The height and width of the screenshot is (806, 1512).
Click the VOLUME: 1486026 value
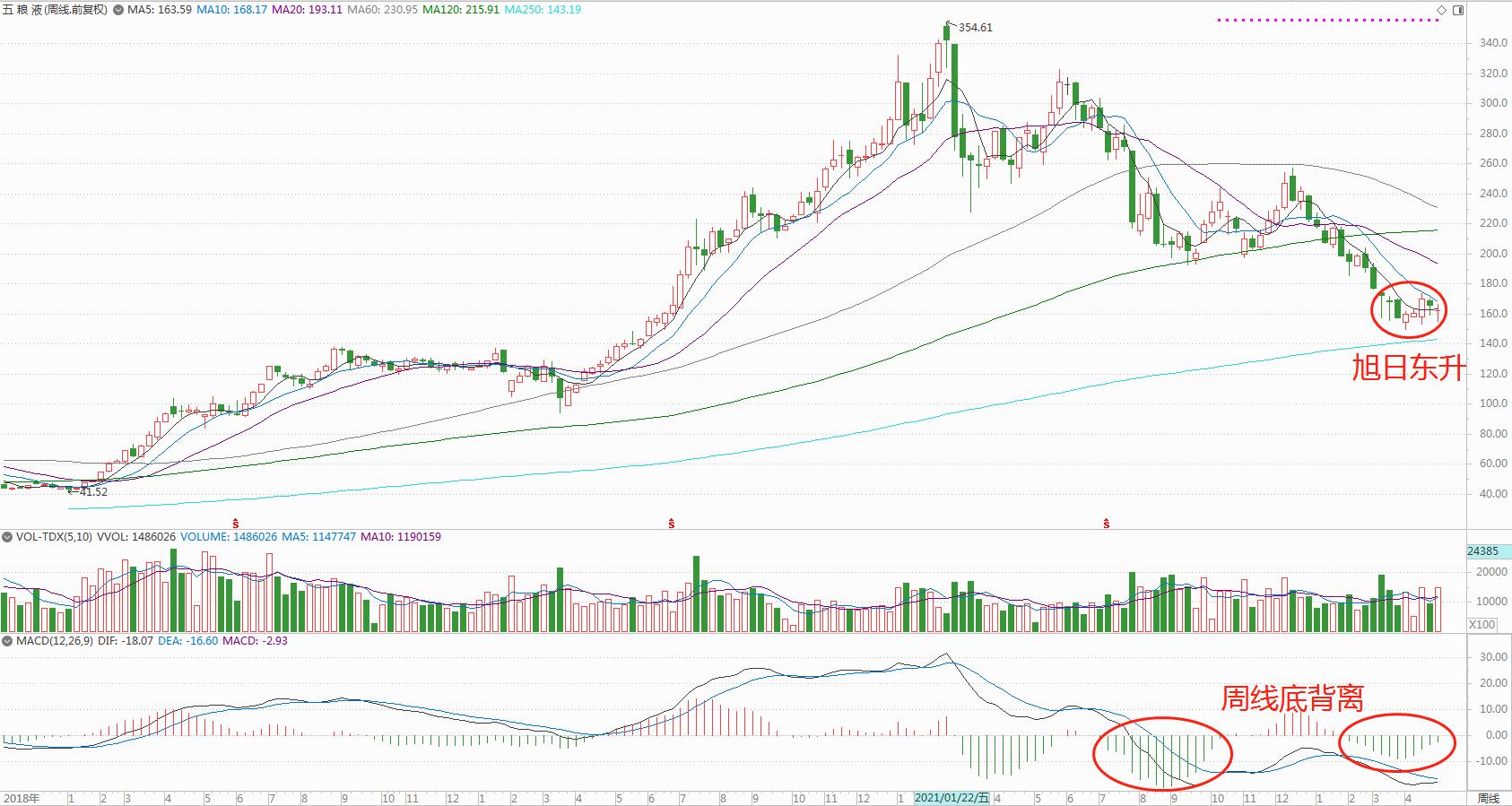pyautogui.click(x=228, y=537)
